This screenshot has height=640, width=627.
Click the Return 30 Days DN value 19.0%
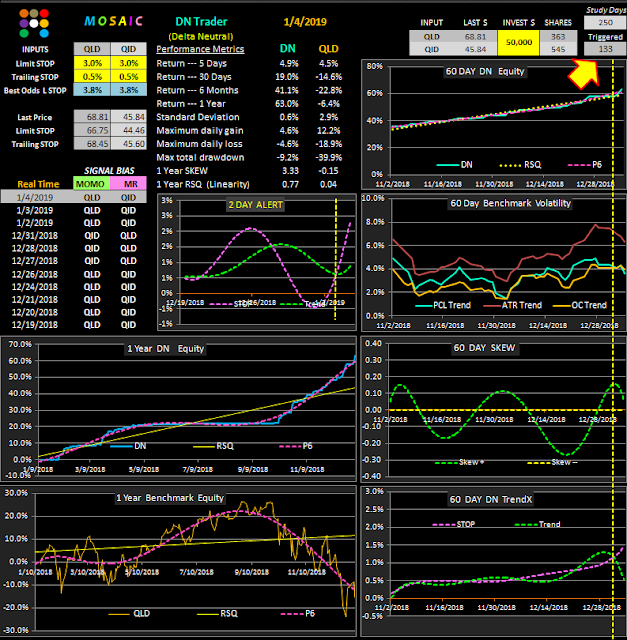[287, 77]
